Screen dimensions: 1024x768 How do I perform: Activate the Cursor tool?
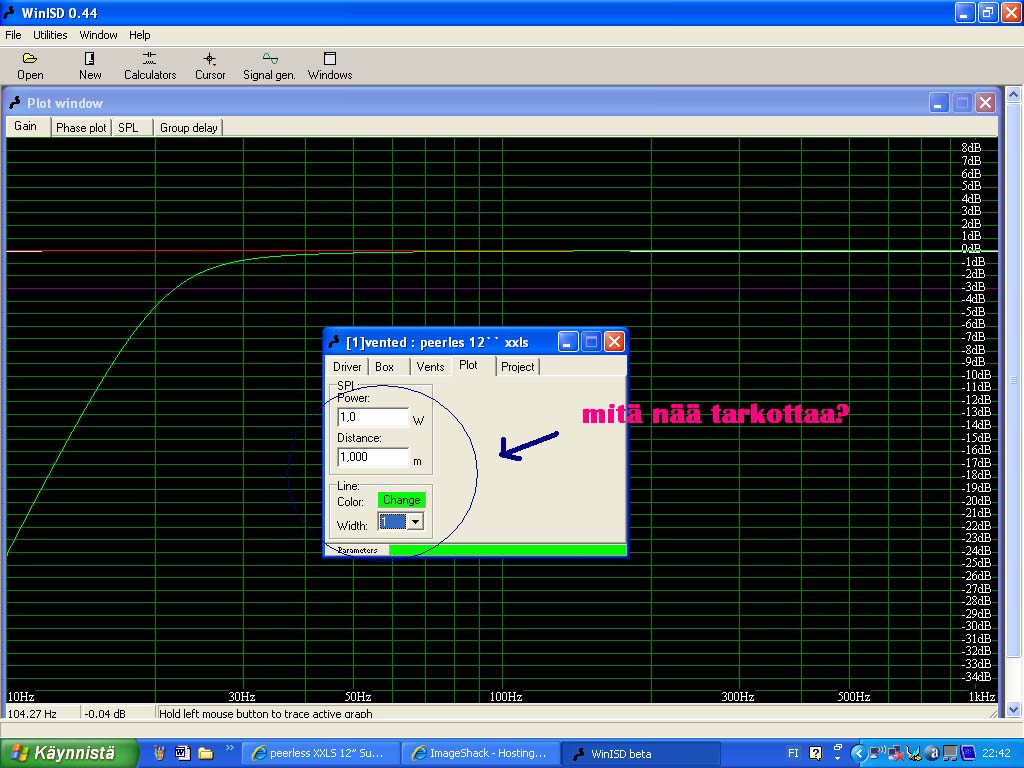click(210, 66)
